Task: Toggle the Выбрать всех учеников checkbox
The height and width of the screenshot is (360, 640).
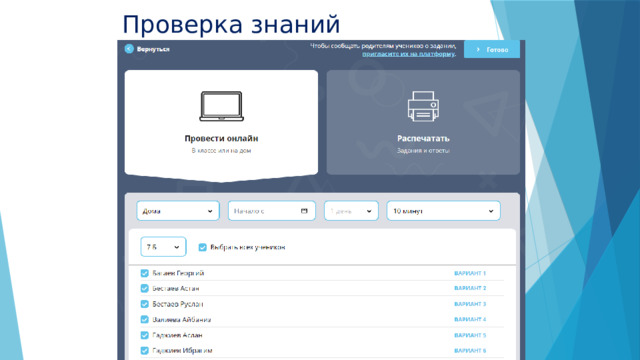Action: click(x=202, y=247)
